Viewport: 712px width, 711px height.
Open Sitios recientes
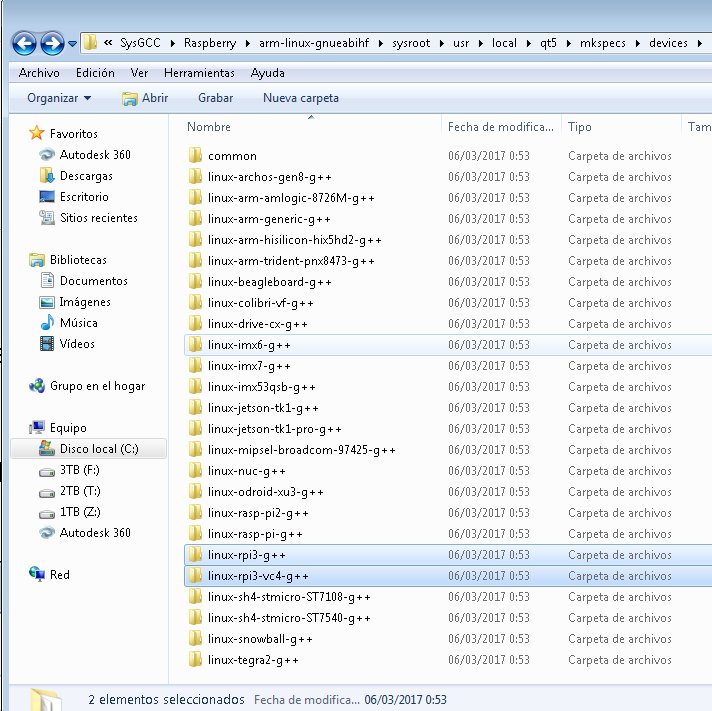click(99, 217)
